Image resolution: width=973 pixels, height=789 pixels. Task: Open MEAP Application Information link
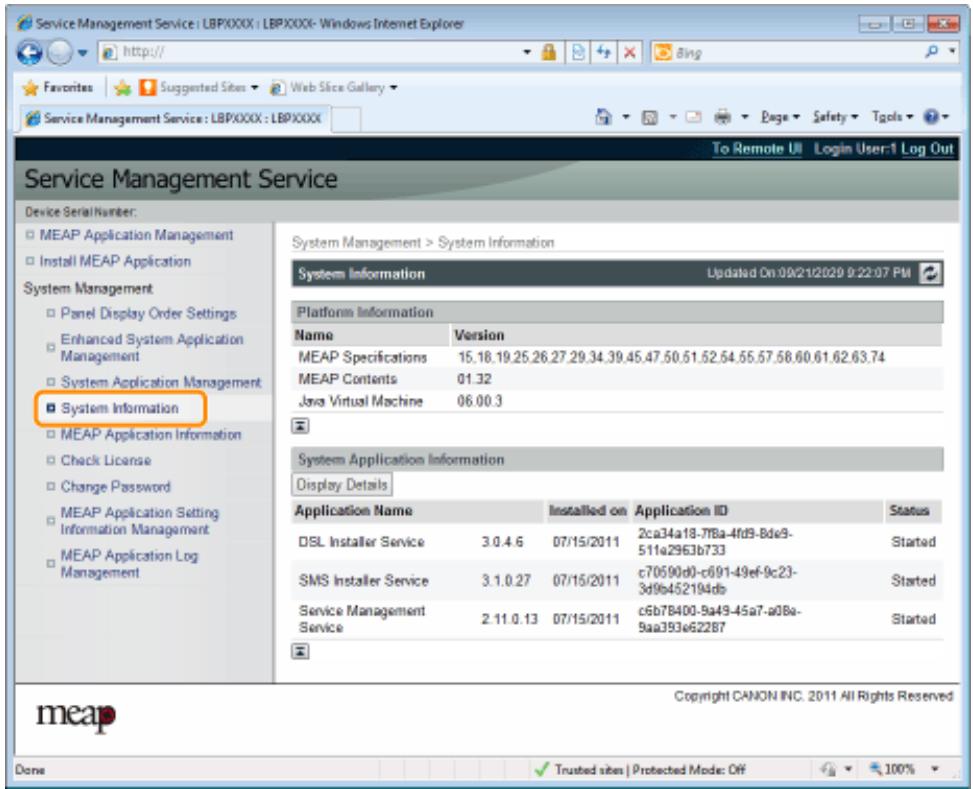pyautogui.click(x=151, y=435)
